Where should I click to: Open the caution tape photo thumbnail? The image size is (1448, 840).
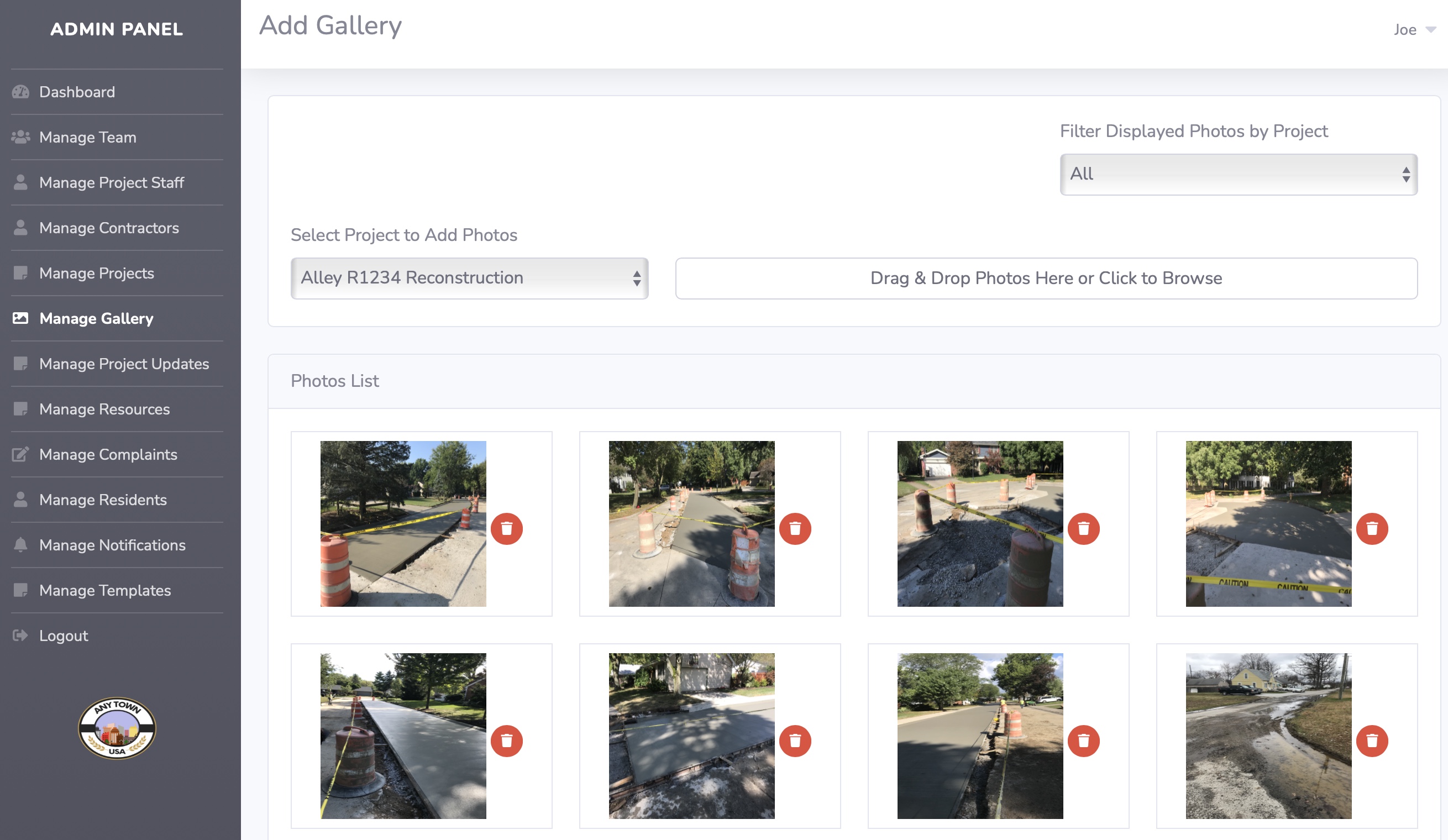1269,524
